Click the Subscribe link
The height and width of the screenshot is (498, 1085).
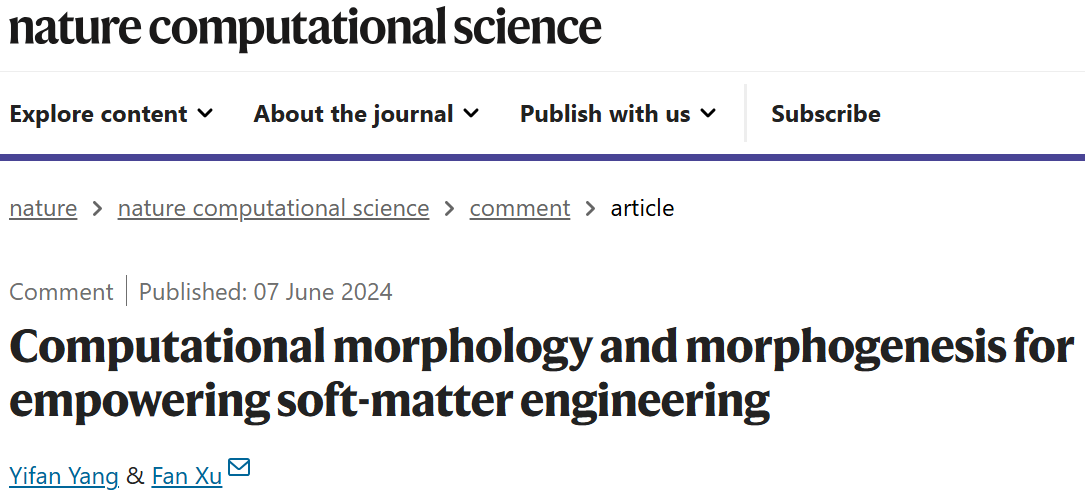click(x=825, y=114)
